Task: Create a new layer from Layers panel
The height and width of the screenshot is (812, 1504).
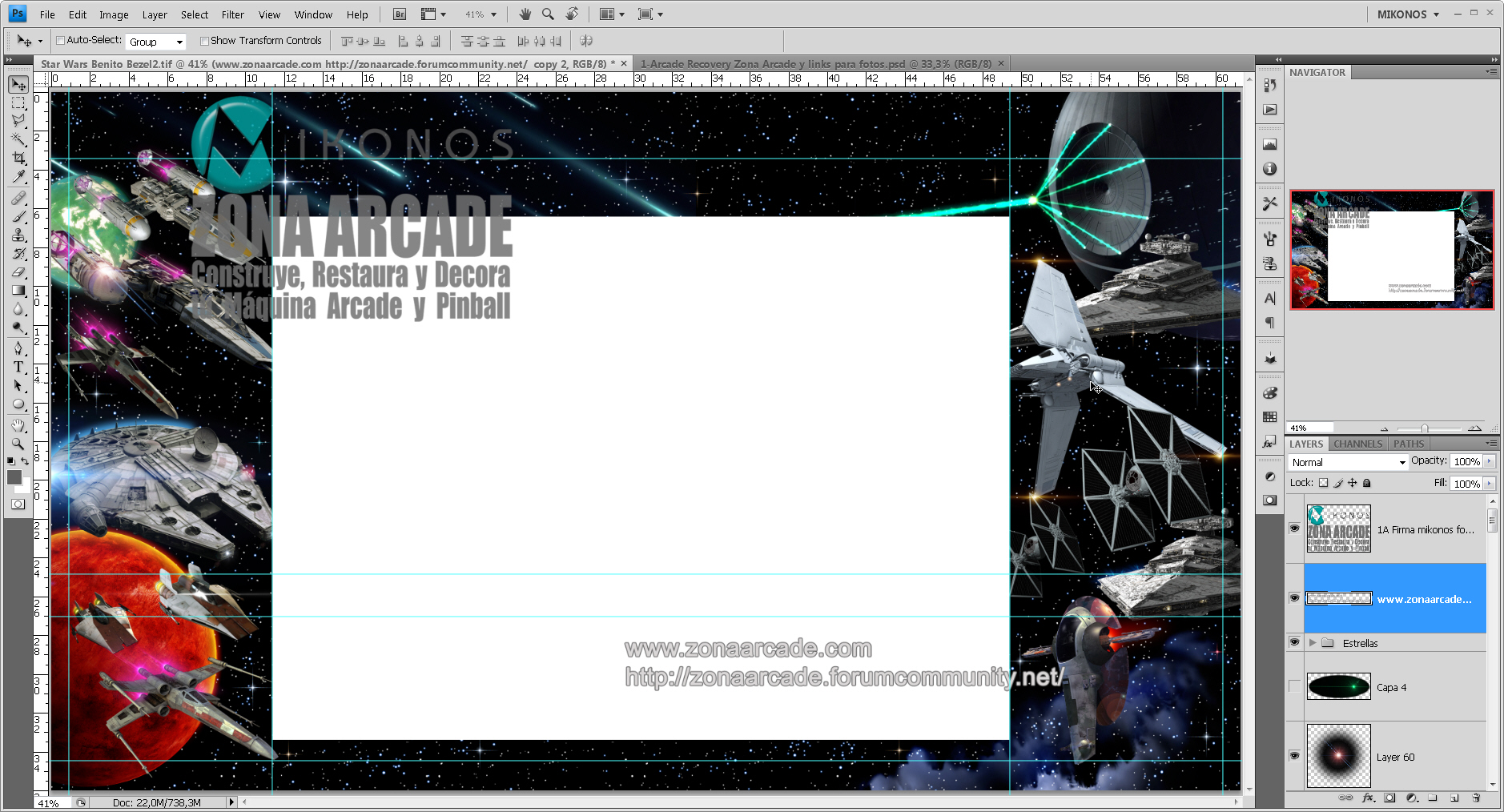Action: (1454, 798)
